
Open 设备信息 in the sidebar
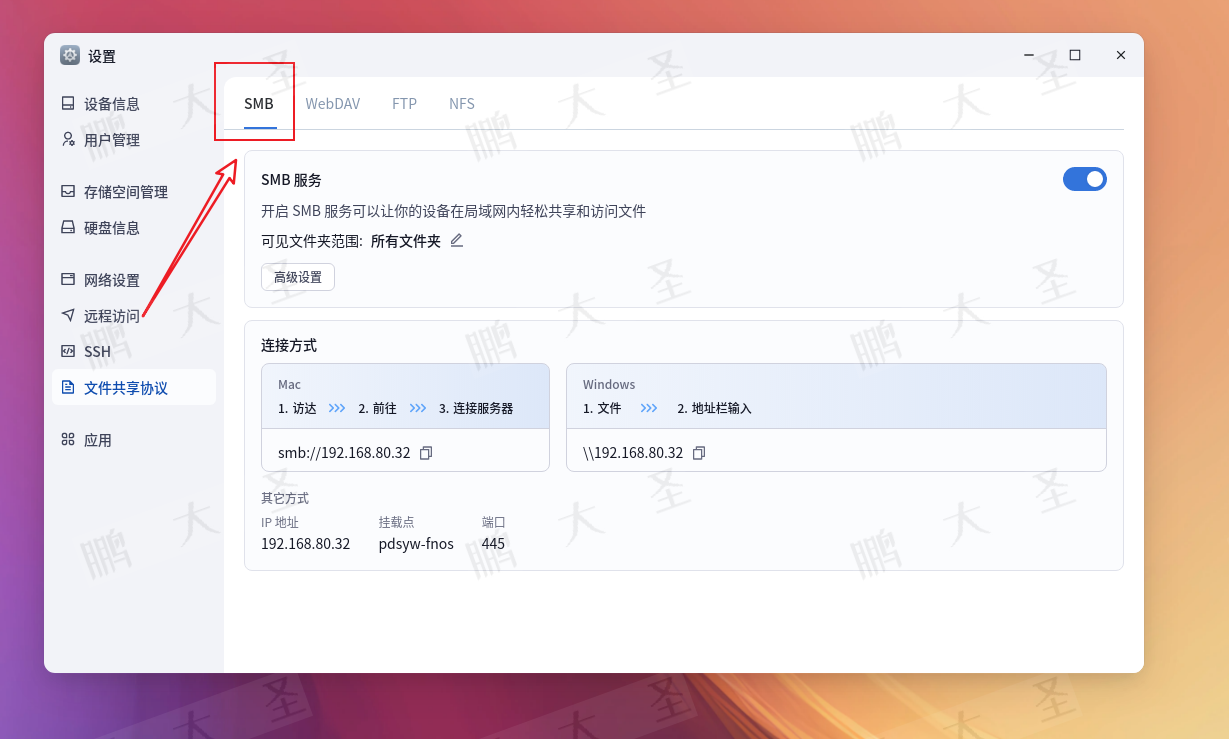pyautogui.click(x=134, y=104)
